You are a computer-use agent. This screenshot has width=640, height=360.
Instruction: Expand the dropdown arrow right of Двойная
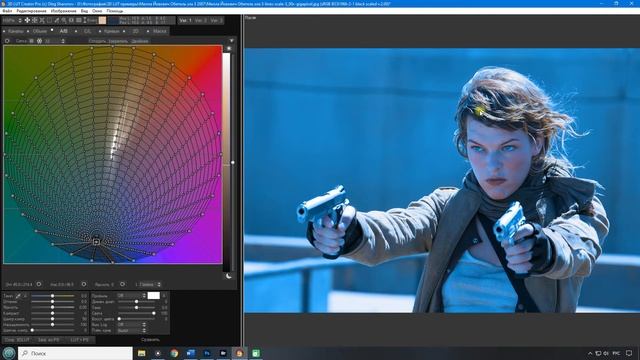click(x=231, y=41)
